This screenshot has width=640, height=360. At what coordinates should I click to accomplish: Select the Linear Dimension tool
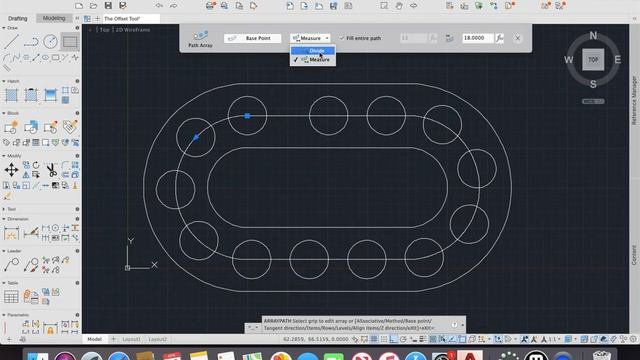click(11, 233)
